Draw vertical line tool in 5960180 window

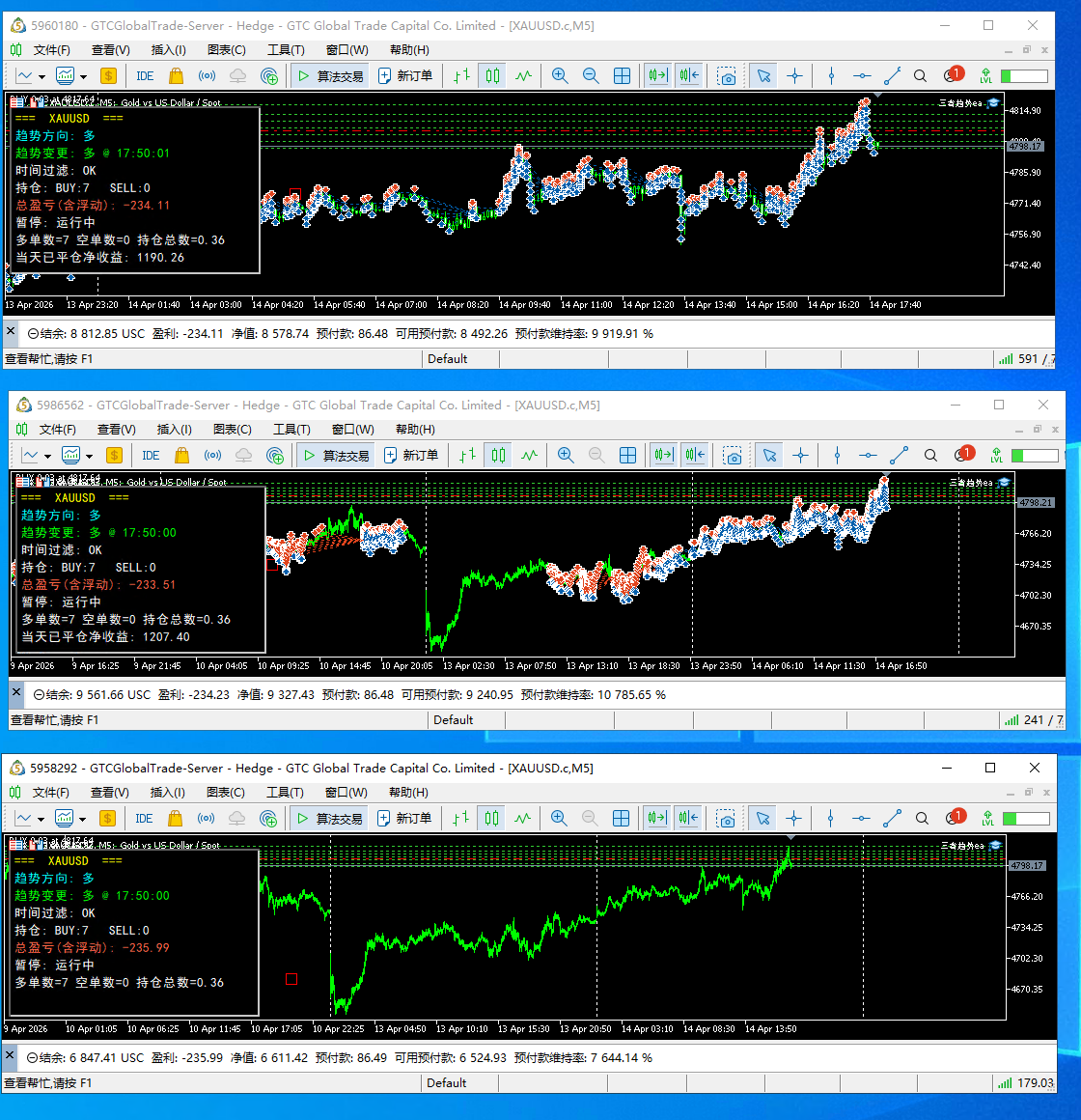click(x=831, y=75)
